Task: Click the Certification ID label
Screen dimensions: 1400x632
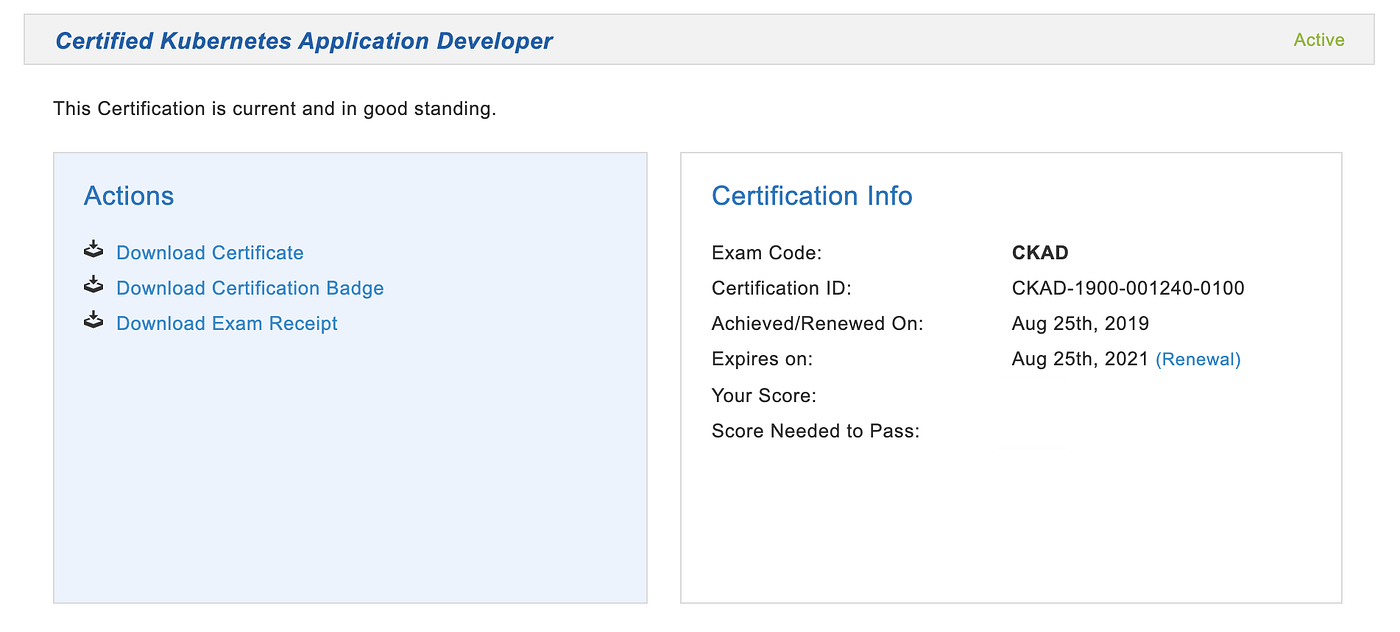Action: point(782,288)
